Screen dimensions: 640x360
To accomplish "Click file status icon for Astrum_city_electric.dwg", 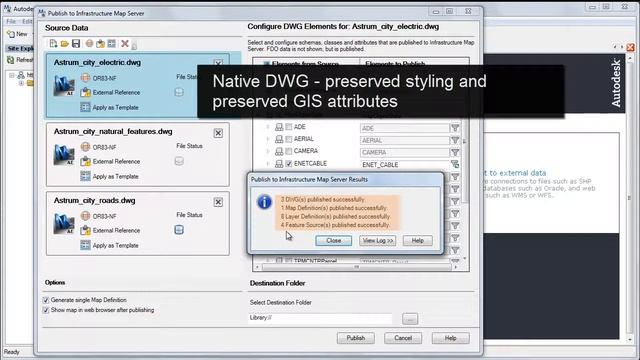I will (x=179, y=92).
